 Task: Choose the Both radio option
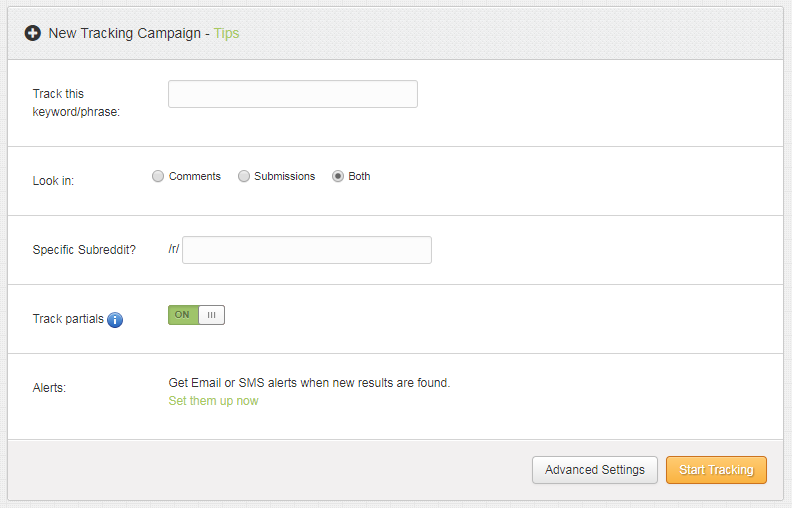coord(338,176)
